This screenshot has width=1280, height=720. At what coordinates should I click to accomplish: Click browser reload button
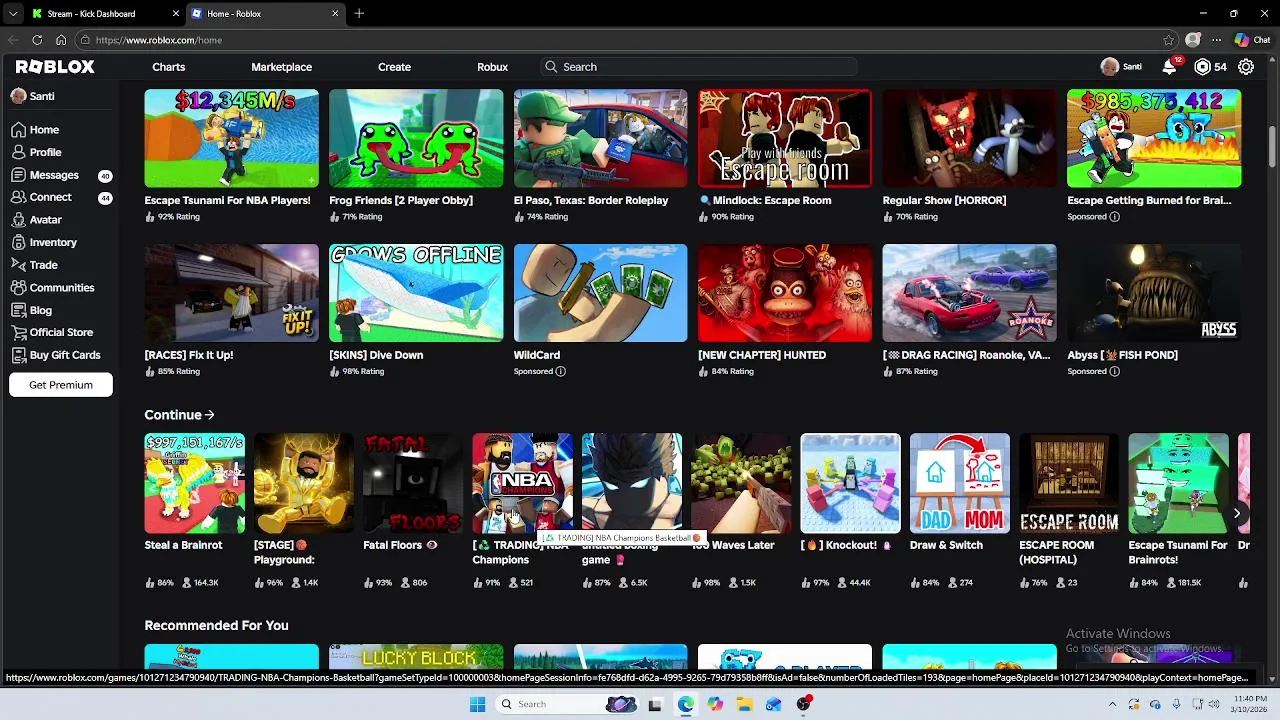pyautogui.click(x=37, y=40)
